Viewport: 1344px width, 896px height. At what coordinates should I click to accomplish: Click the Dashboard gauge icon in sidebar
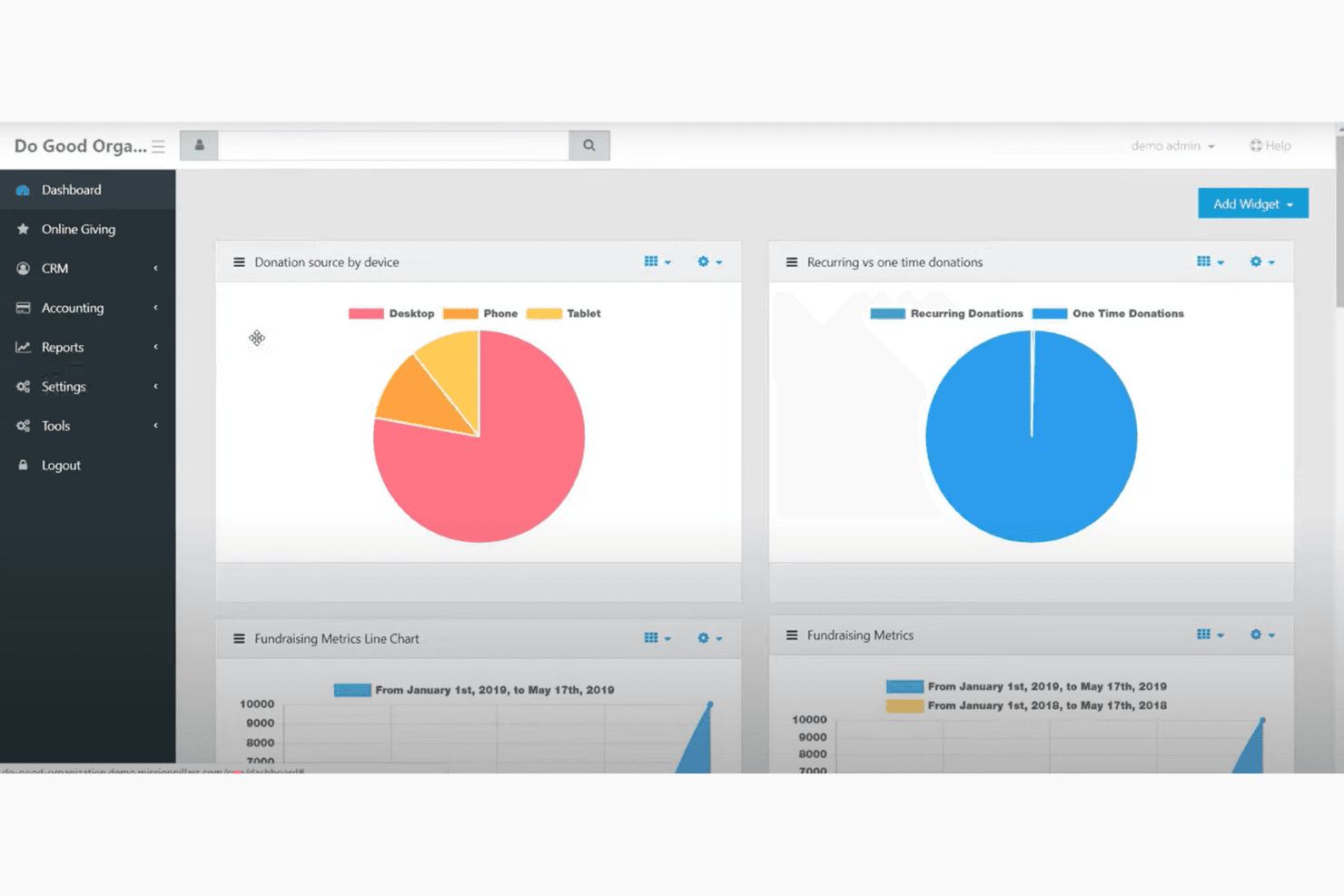[23, 190]
